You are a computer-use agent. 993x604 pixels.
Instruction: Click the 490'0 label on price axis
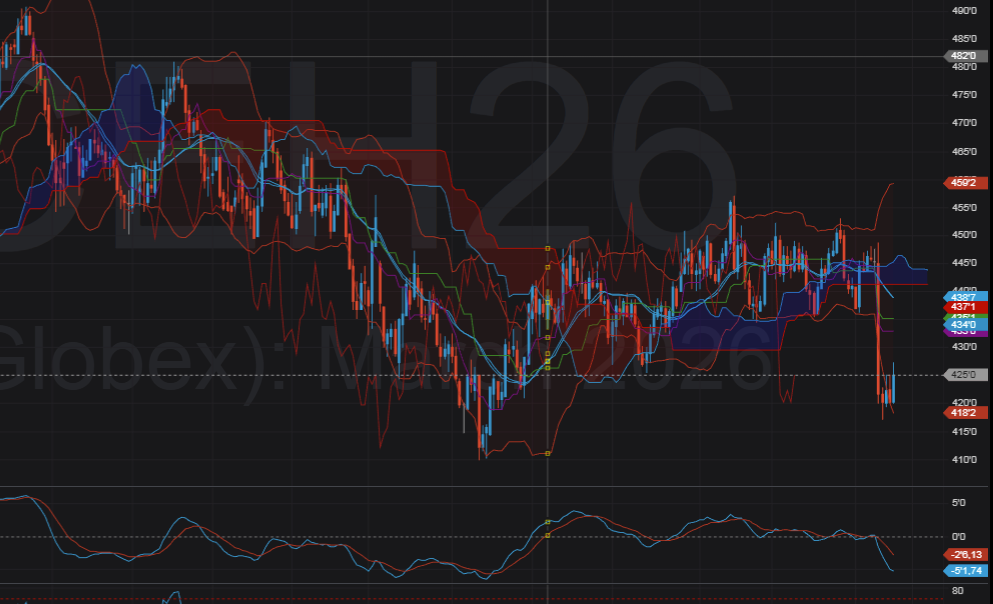pos(964,11)
